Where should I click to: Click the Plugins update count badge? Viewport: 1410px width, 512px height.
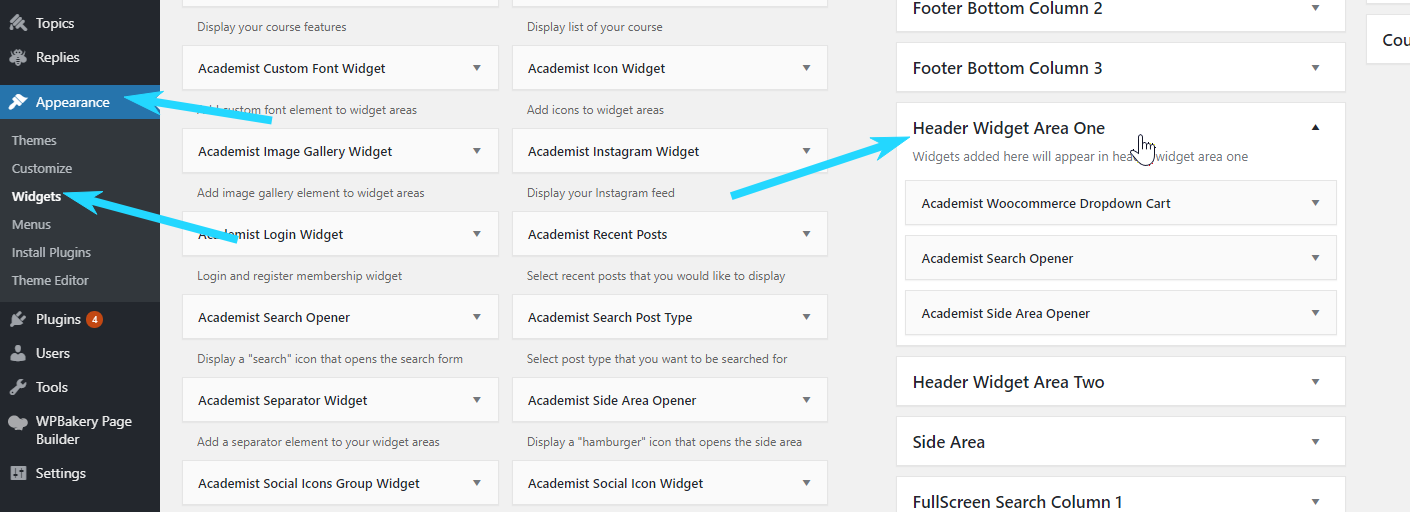click(94, 319)
